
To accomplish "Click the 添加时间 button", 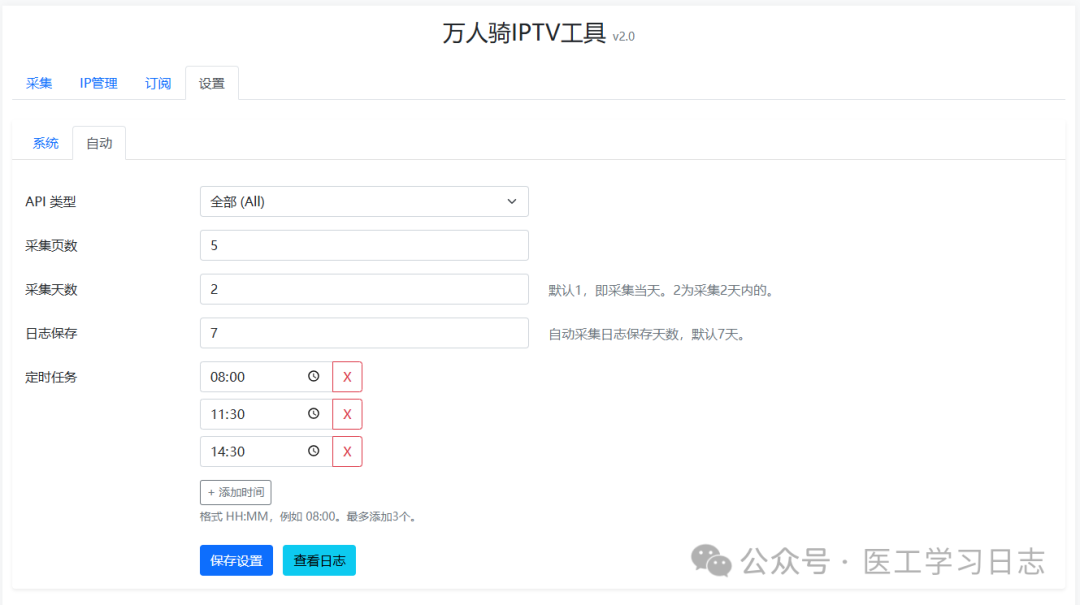I will point(234,492).
